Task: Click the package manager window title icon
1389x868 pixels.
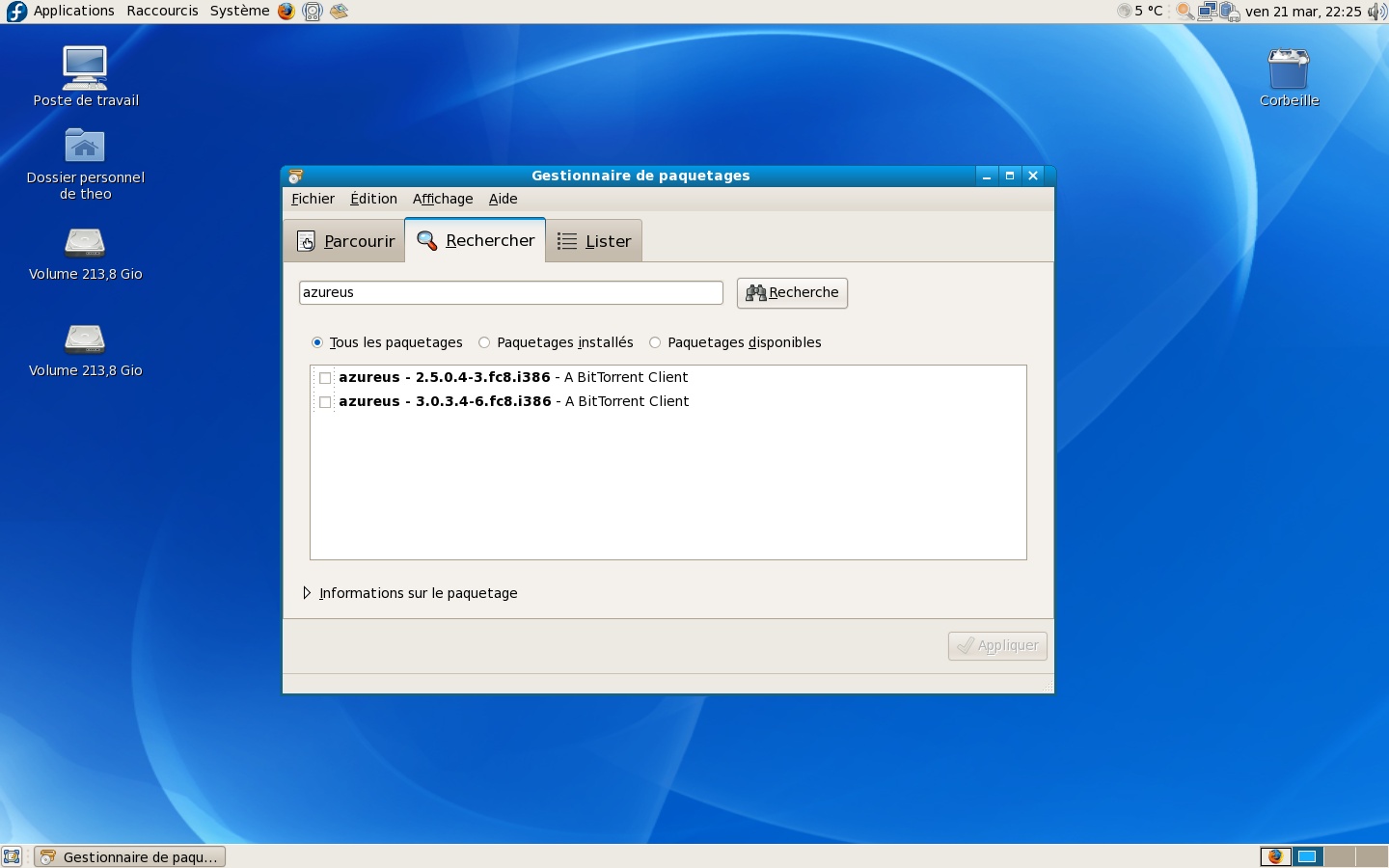Action: coord(296,176)
